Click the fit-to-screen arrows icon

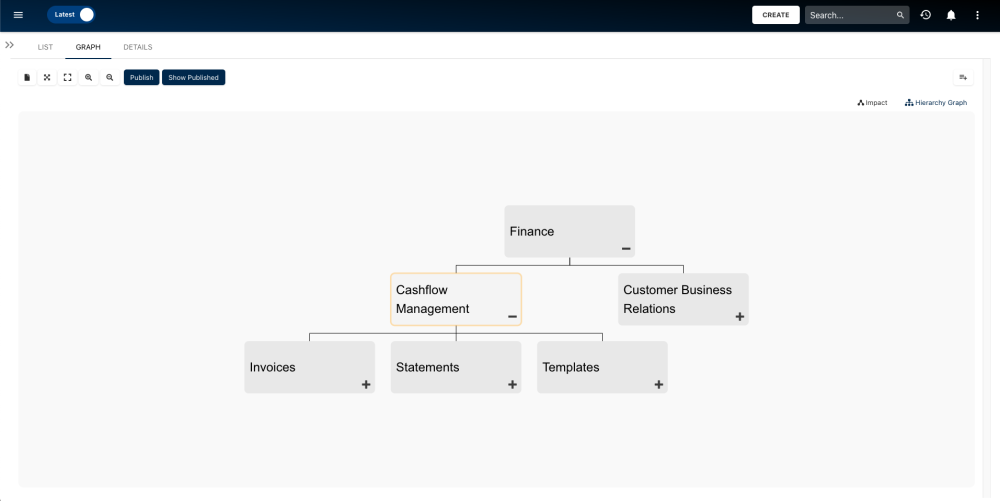47,77
